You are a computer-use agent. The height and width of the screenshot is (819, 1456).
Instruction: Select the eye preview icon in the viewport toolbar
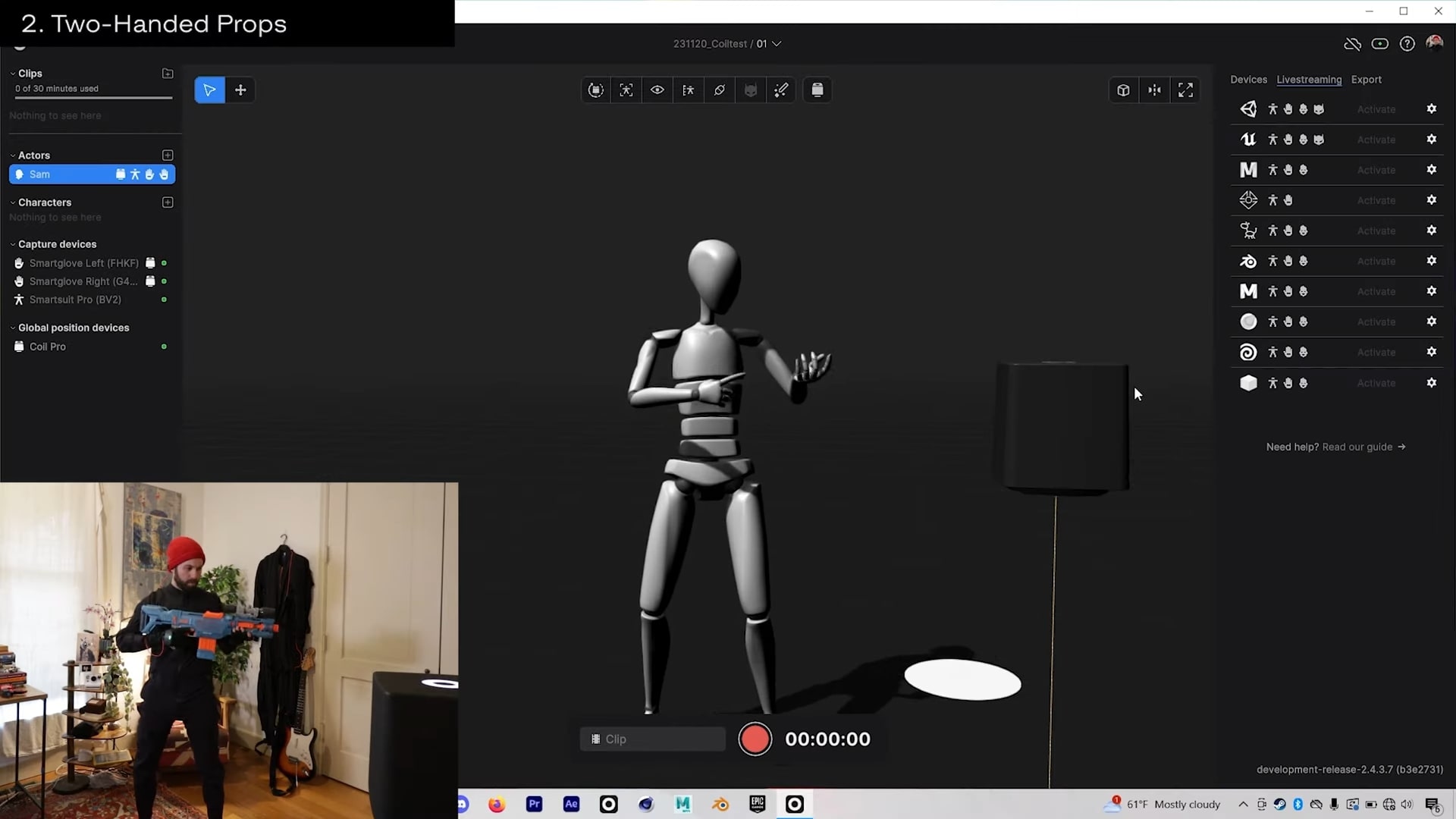[x=657, y=89]
